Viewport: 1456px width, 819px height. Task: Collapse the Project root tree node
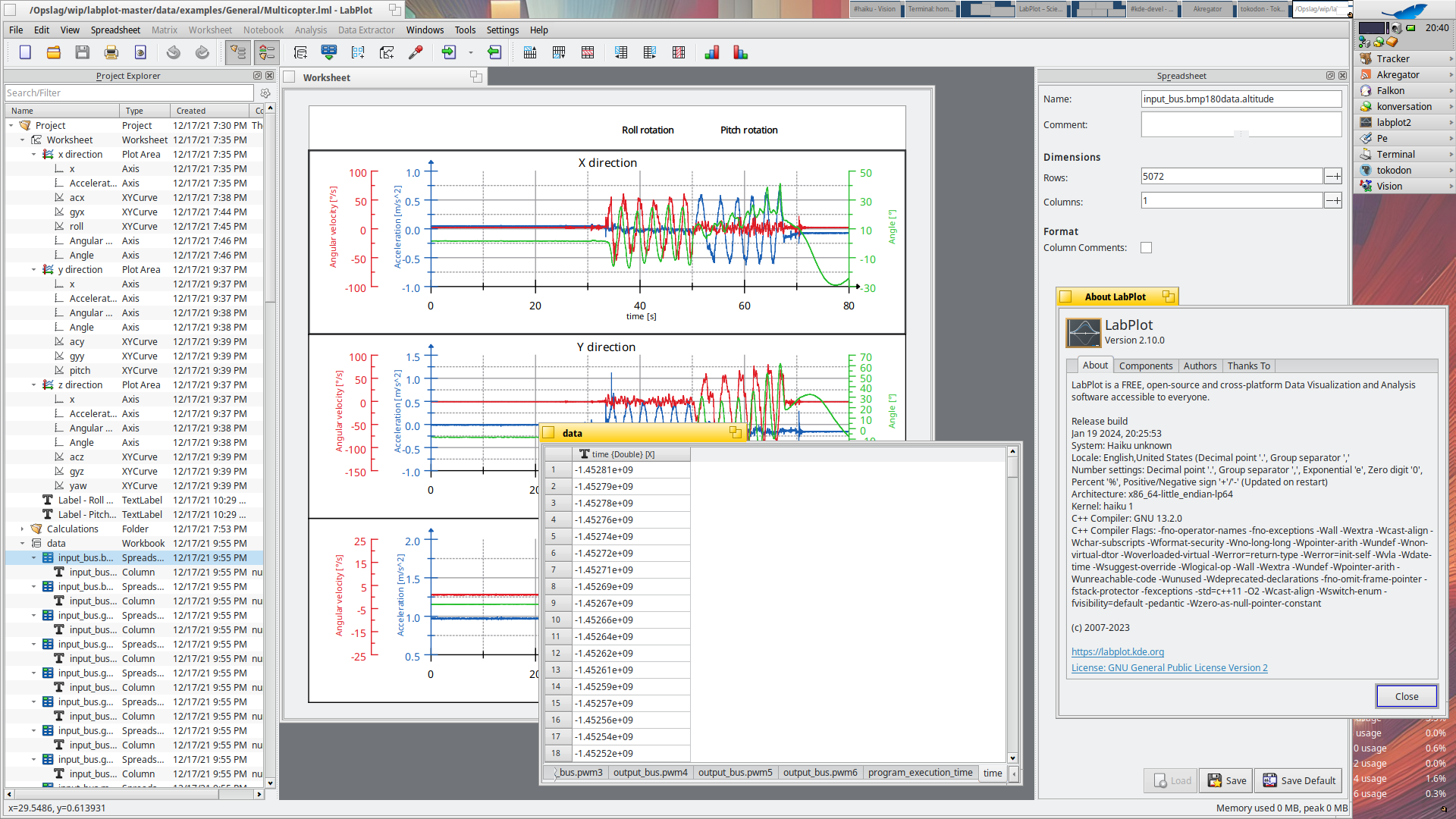point(11,126)
